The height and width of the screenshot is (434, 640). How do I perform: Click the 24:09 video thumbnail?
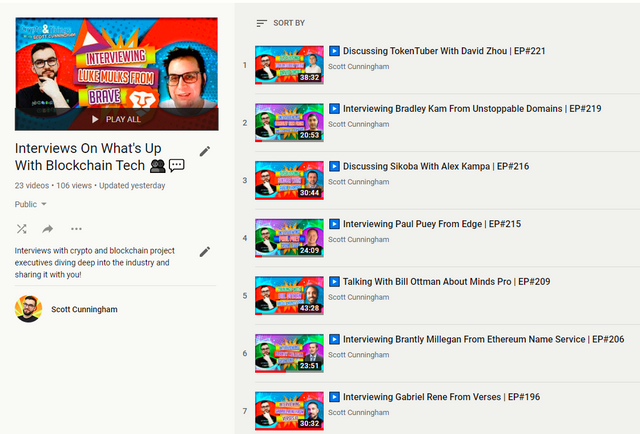(x=289, y=238)
